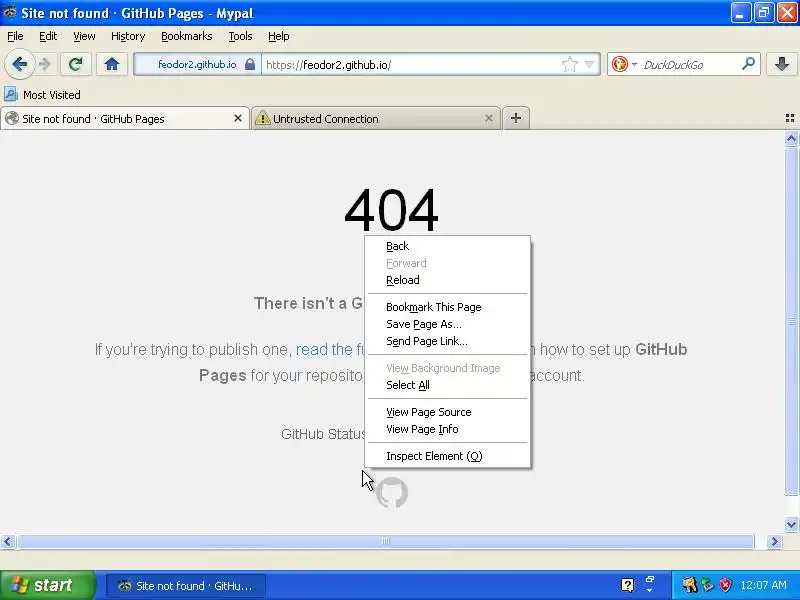Open the Help menu
Image resolution: width=800 pixels, height=600 pixels.
[x=279, y=36]
